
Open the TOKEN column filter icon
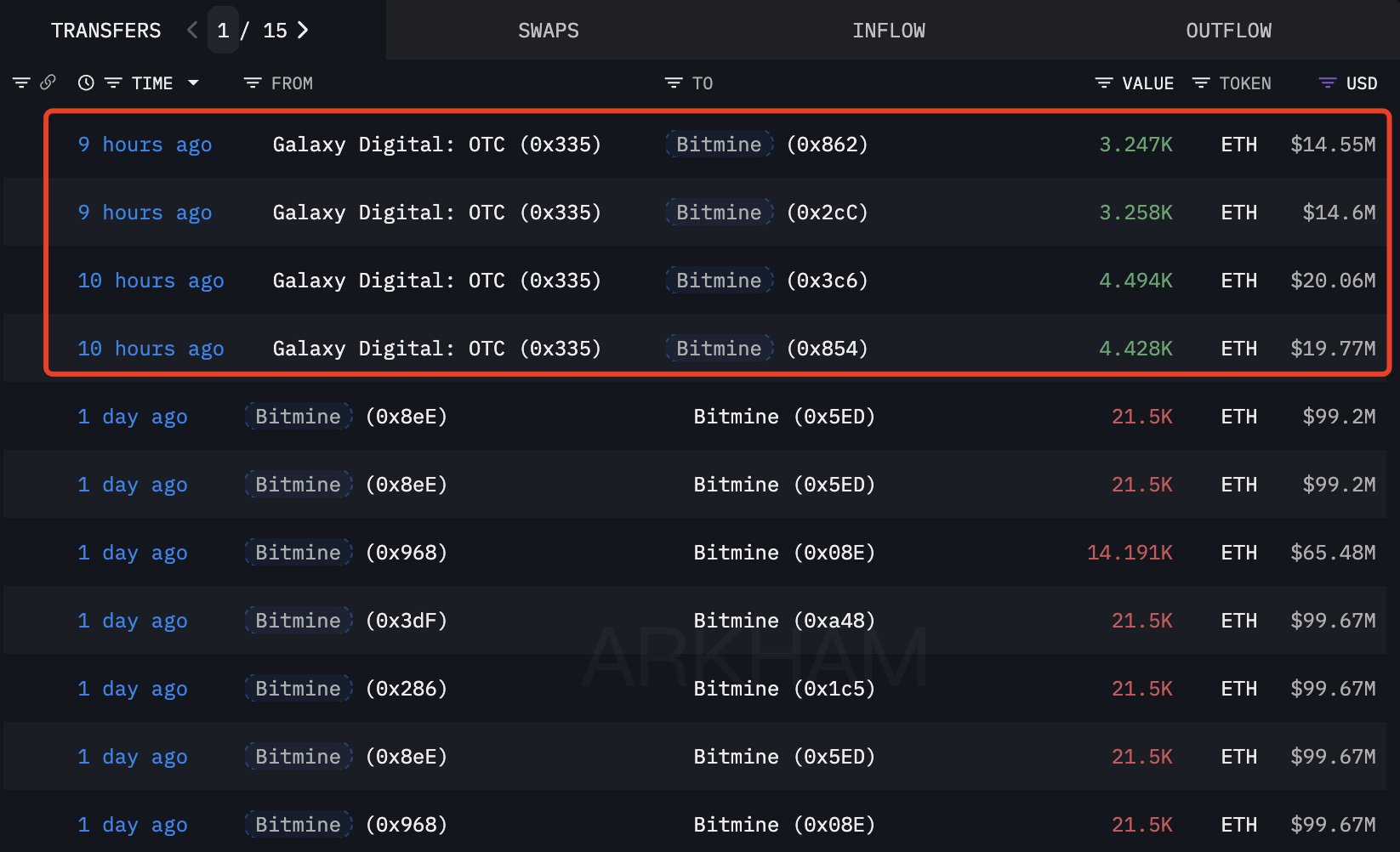click(x=1201, y=82)
